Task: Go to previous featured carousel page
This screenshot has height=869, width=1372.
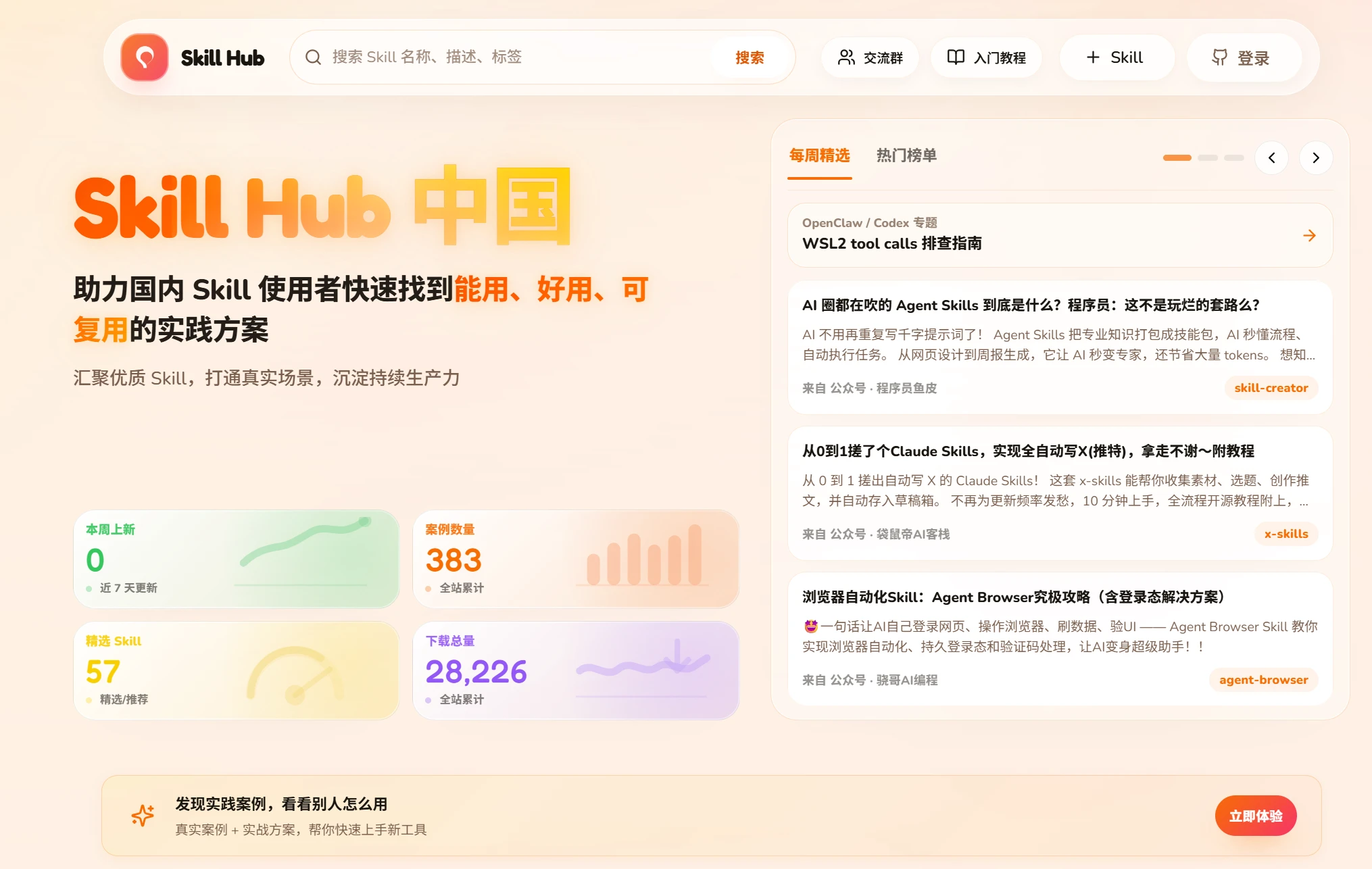Action: tap(1272, 158)
